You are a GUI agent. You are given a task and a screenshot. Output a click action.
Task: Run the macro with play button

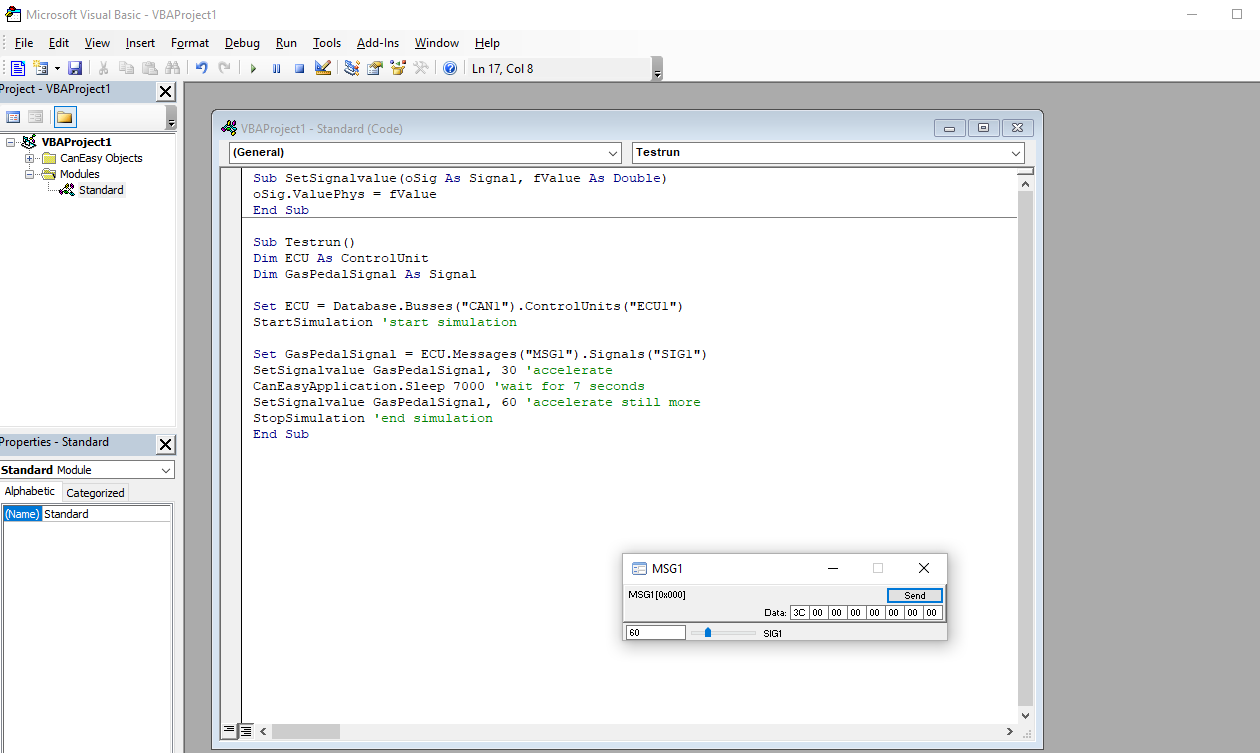click(x=253, y=68)
